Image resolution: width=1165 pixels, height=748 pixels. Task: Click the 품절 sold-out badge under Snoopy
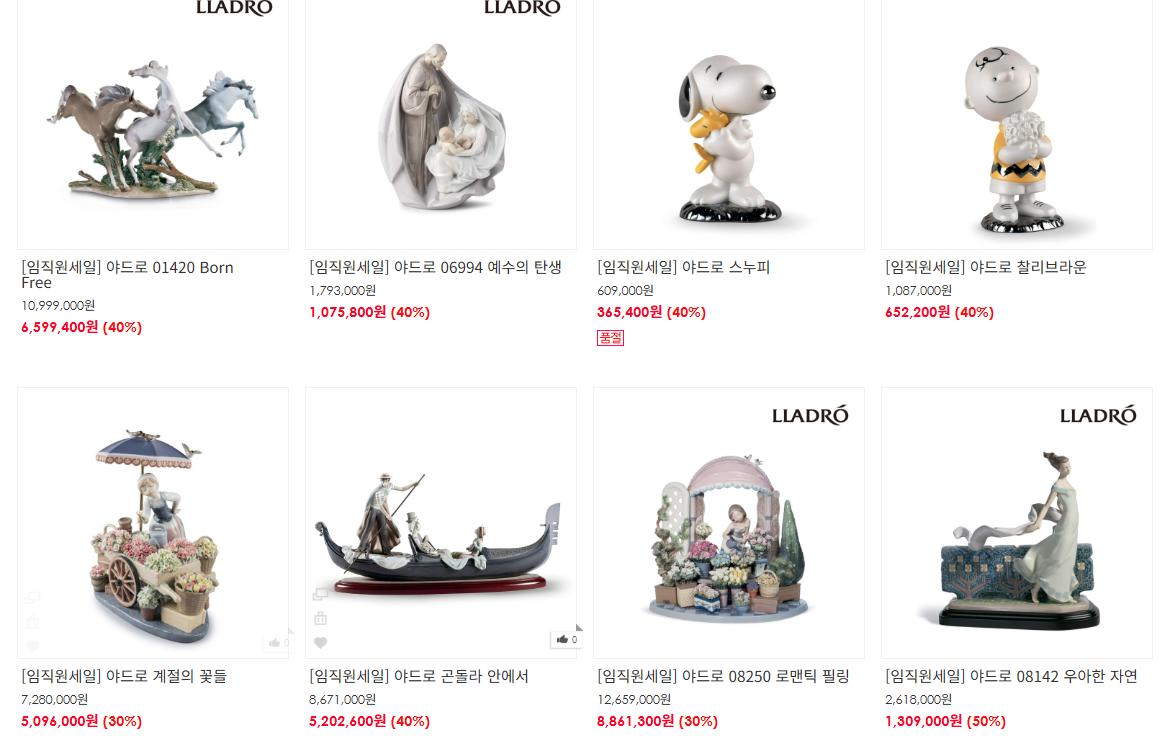coord(610,338)
